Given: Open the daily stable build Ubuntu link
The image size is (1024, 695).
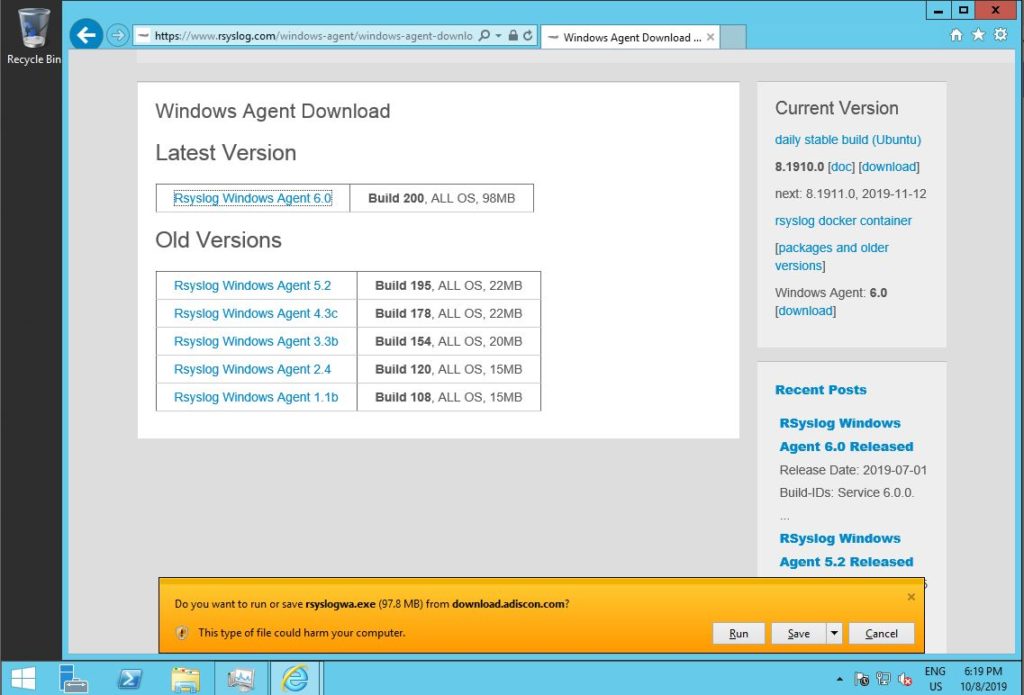Looking at the screenshot, I should [847, 139].
